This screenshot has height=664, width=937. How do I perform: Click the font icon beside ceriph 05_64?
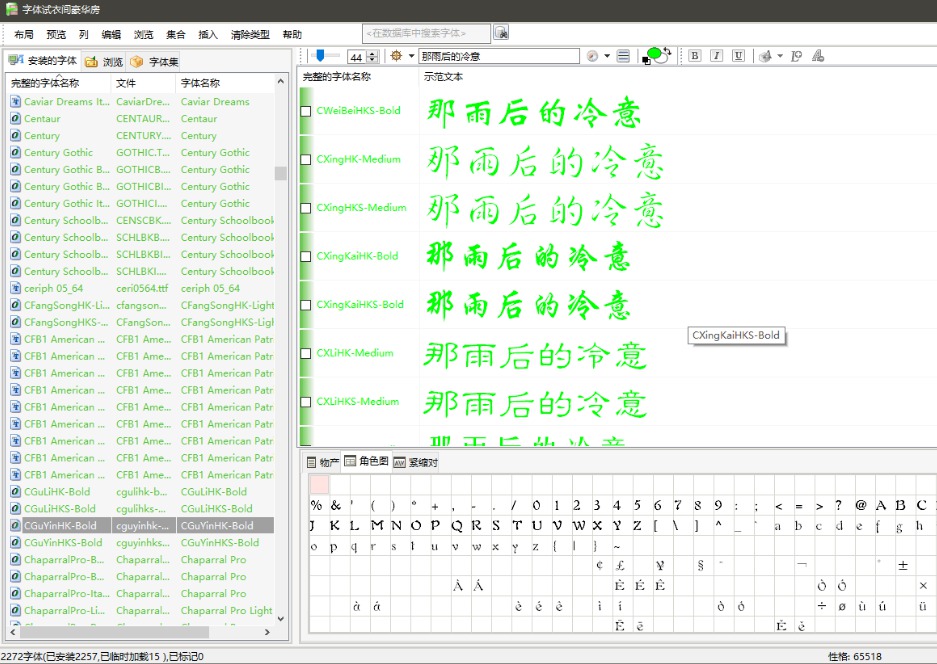tap(16, 288)
